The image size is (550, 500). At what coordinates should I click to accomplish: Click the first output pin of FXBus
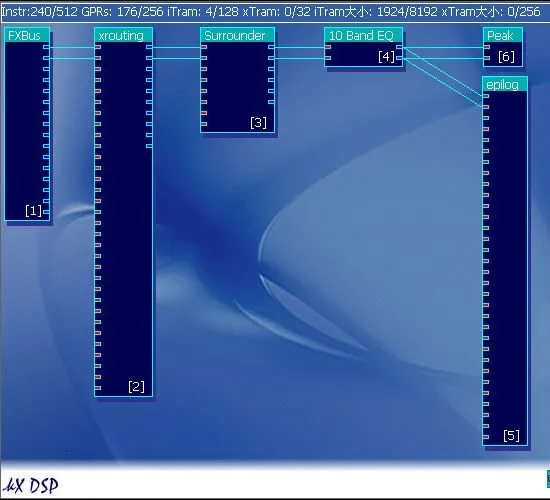(x=46, y=47)
